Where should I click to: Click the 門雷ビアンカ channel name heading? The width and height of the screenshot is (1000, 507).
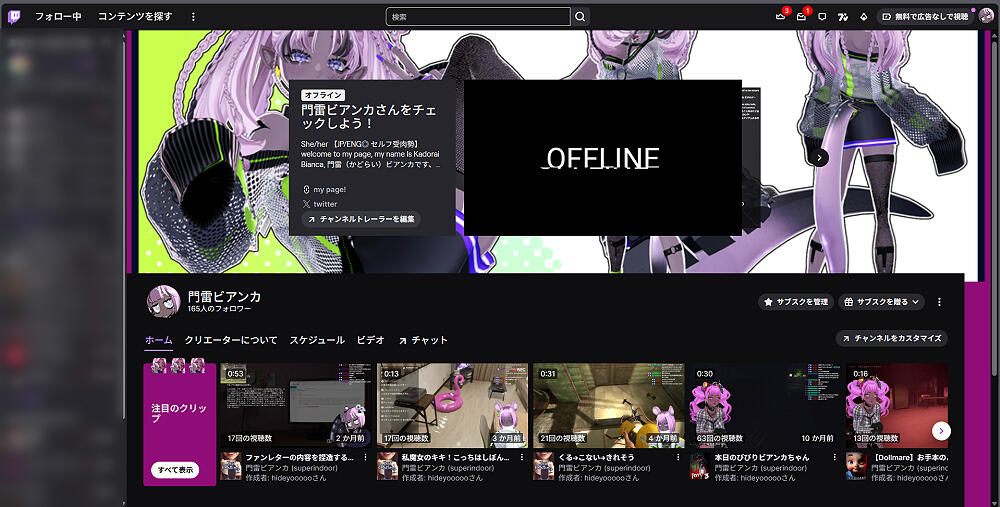click(224, 297)
